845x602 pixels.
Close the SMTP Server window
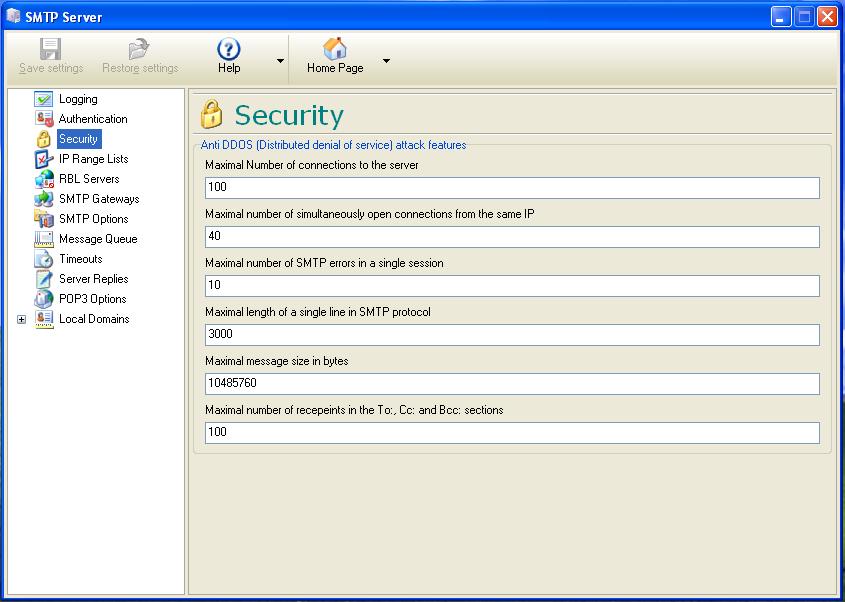click(827, 17)
